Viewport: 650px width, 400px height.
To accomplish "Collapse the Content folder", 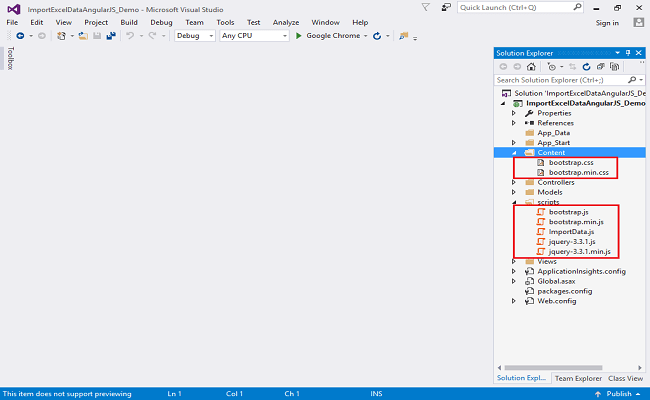I will point(514,153).
